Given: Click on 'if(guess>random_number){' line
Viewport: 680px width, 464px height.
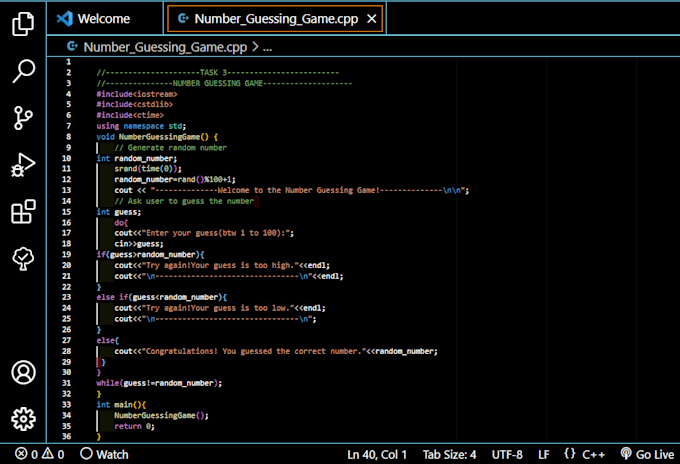Looking at the screenshot, I should coord(150,255).
